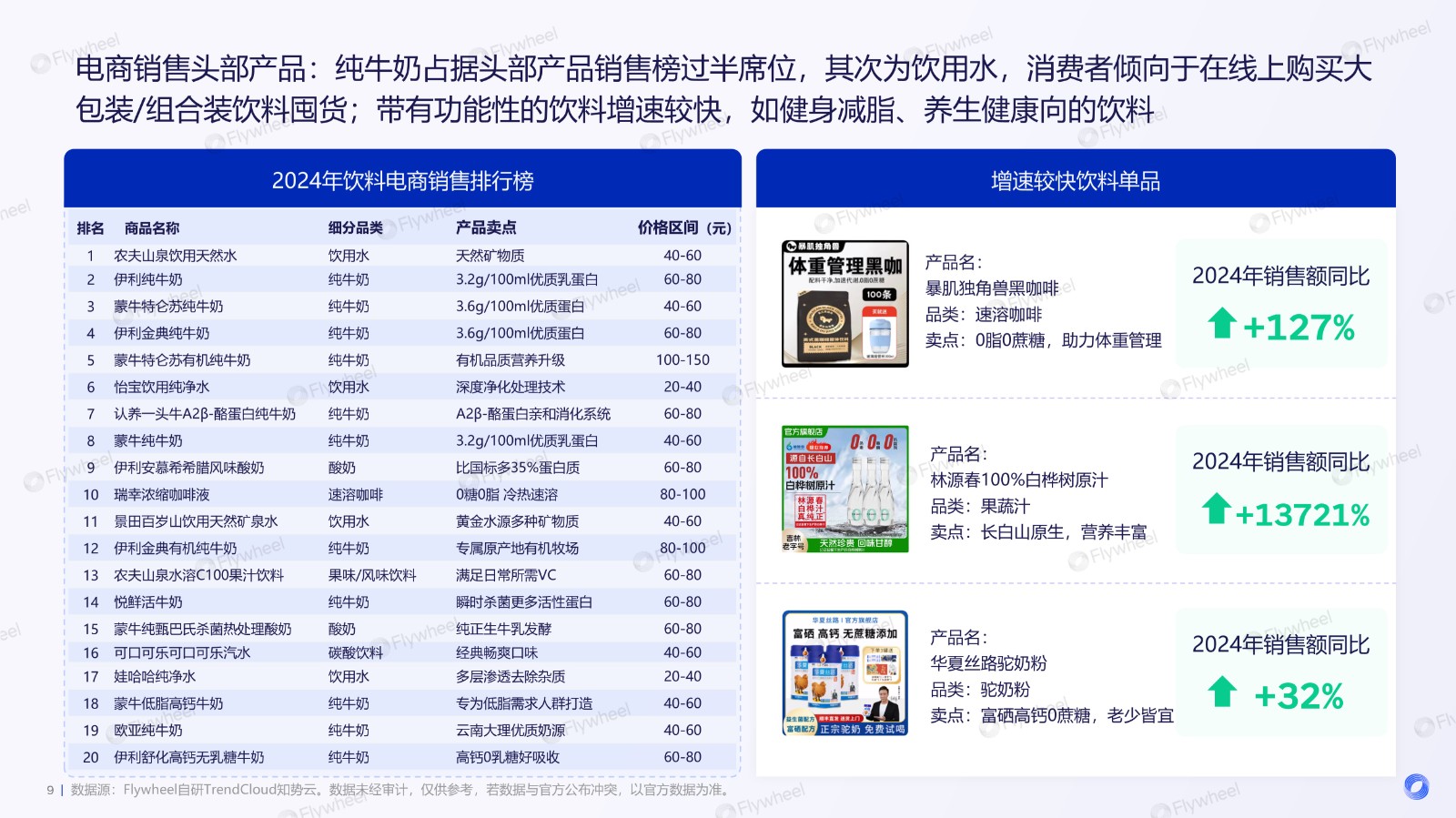Click the 卖点：长白山原生，营养丰富 line
This screenshot has height=818, width=1456.
click(1038, 532)
